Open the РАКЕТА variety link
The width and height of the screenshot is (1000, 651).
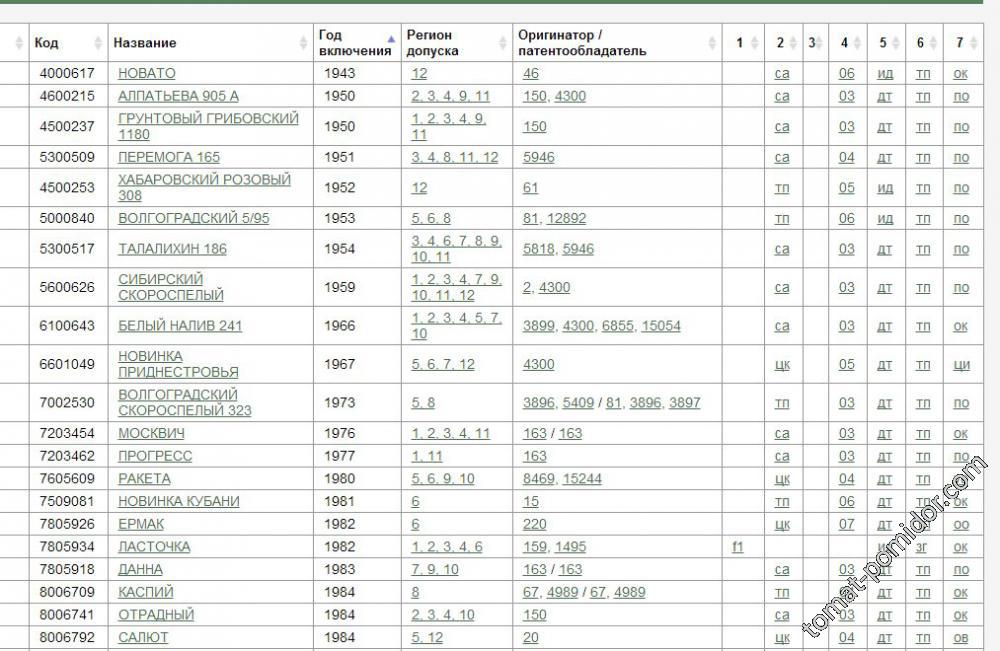144,479
